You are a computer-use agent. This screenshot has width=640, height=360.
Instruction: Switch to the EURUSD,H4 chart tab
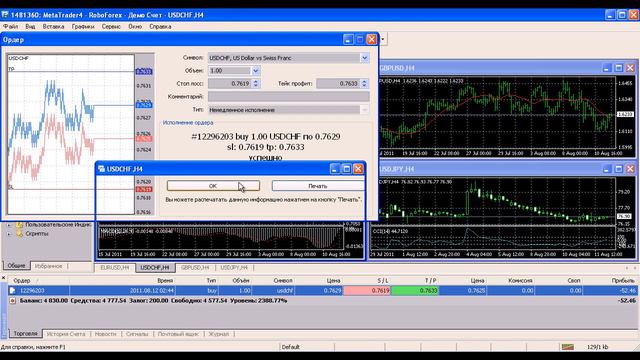pos(115,268)
